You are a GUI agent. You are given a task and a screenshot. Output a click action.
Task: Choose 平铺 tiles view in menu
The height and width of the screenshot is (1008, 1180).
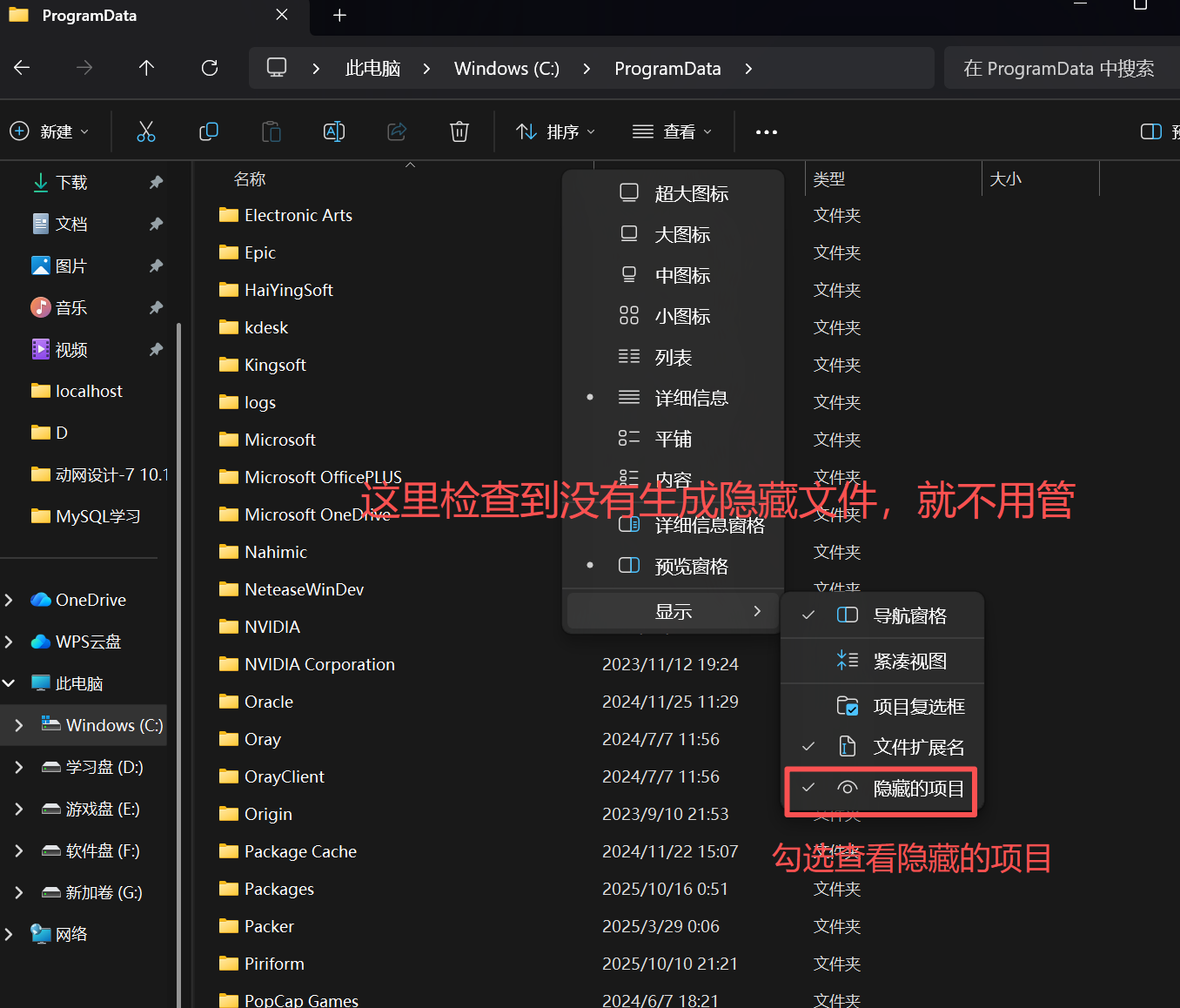[674, 439]
